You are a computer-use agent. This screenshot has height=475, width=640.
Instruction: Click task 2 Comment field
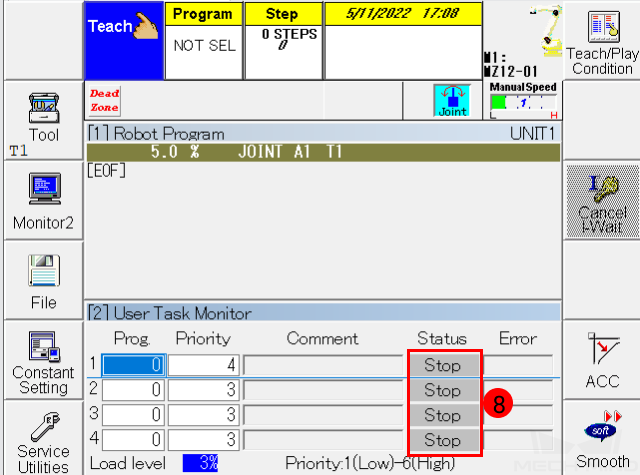323,390
